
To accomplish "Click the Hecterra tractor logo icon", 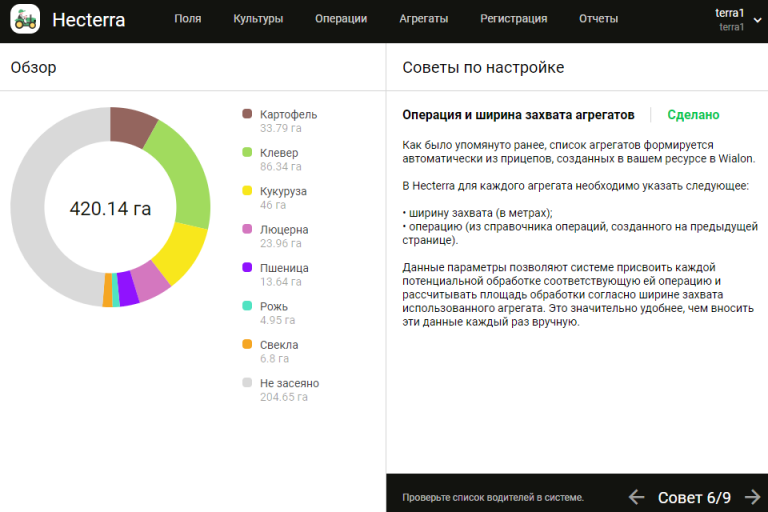I will [x=25, y=18].
